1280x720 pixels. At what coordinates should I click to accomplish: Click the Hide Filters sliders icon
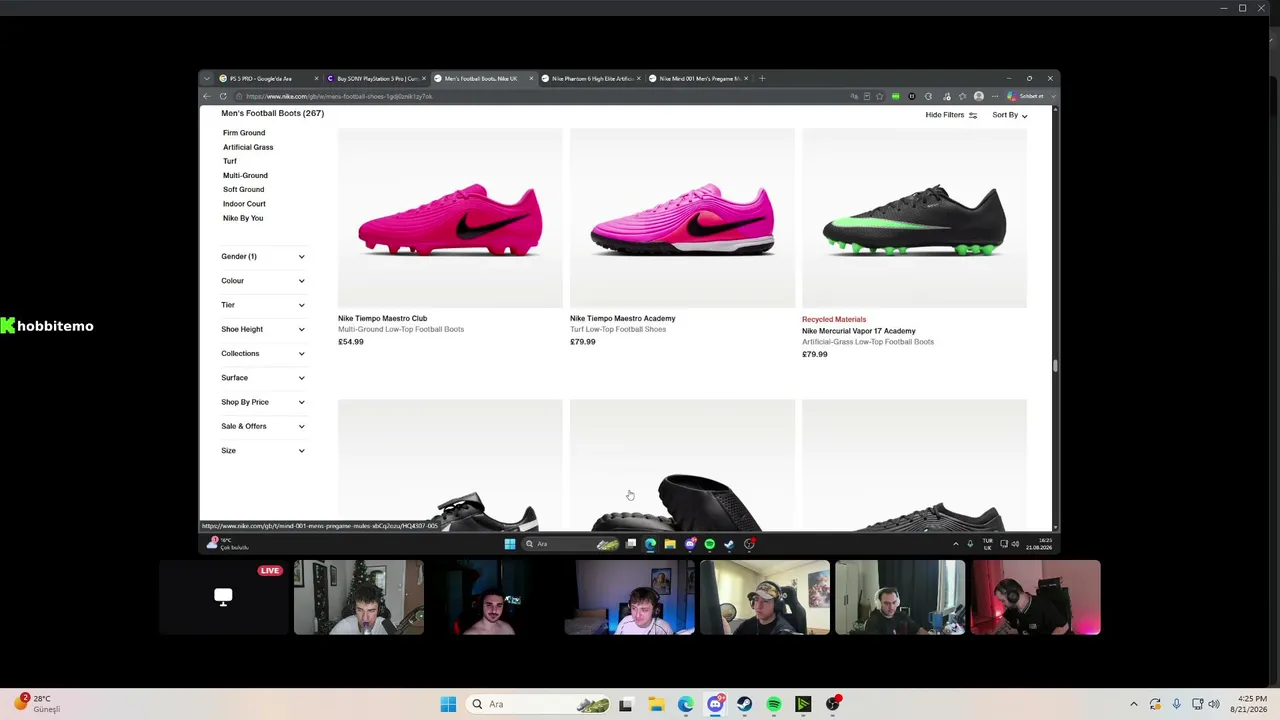pos(972,115)
